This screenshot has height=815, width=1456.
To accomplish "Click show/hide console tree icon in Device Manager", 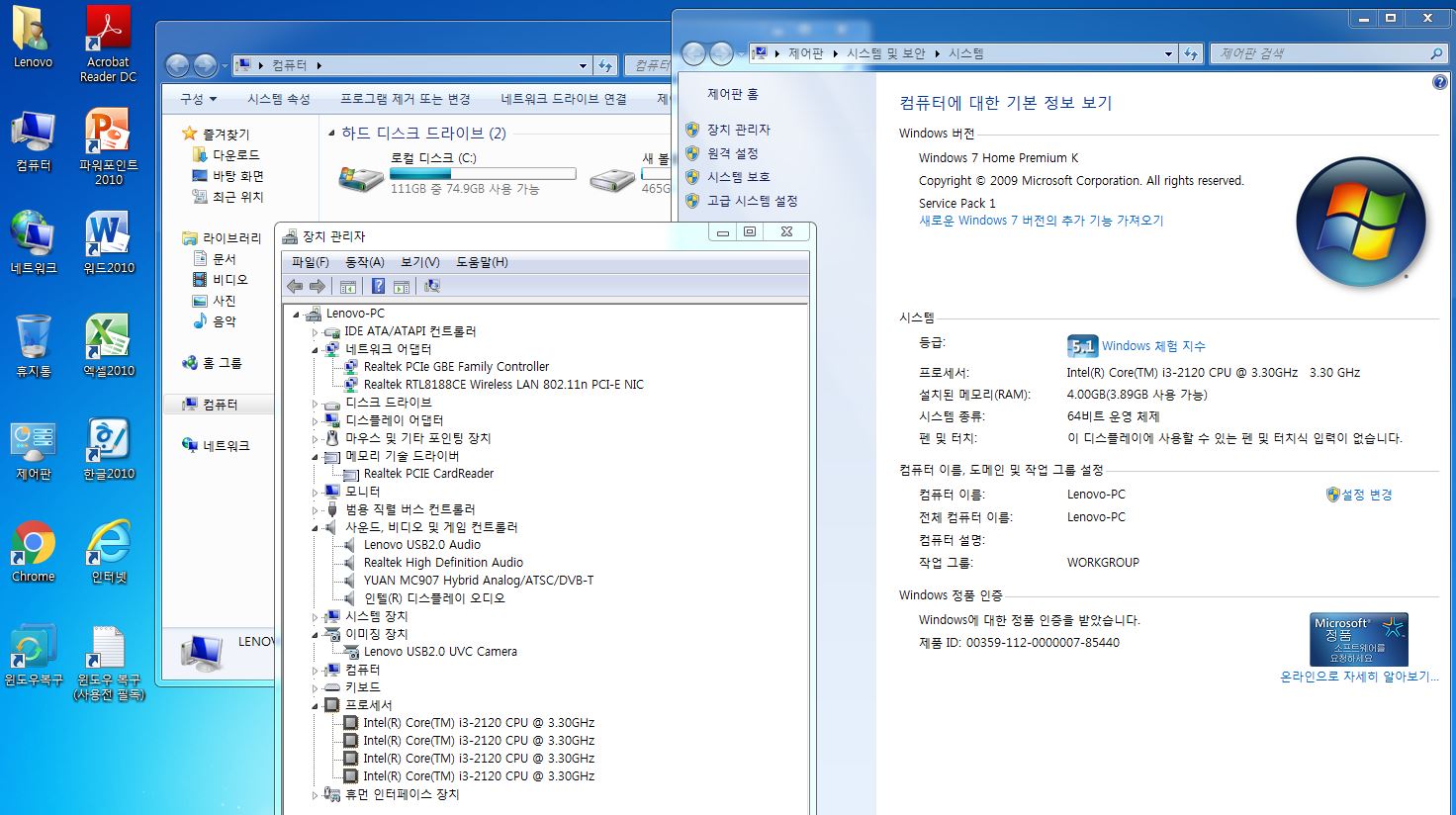I will click(x=348, y=286).
